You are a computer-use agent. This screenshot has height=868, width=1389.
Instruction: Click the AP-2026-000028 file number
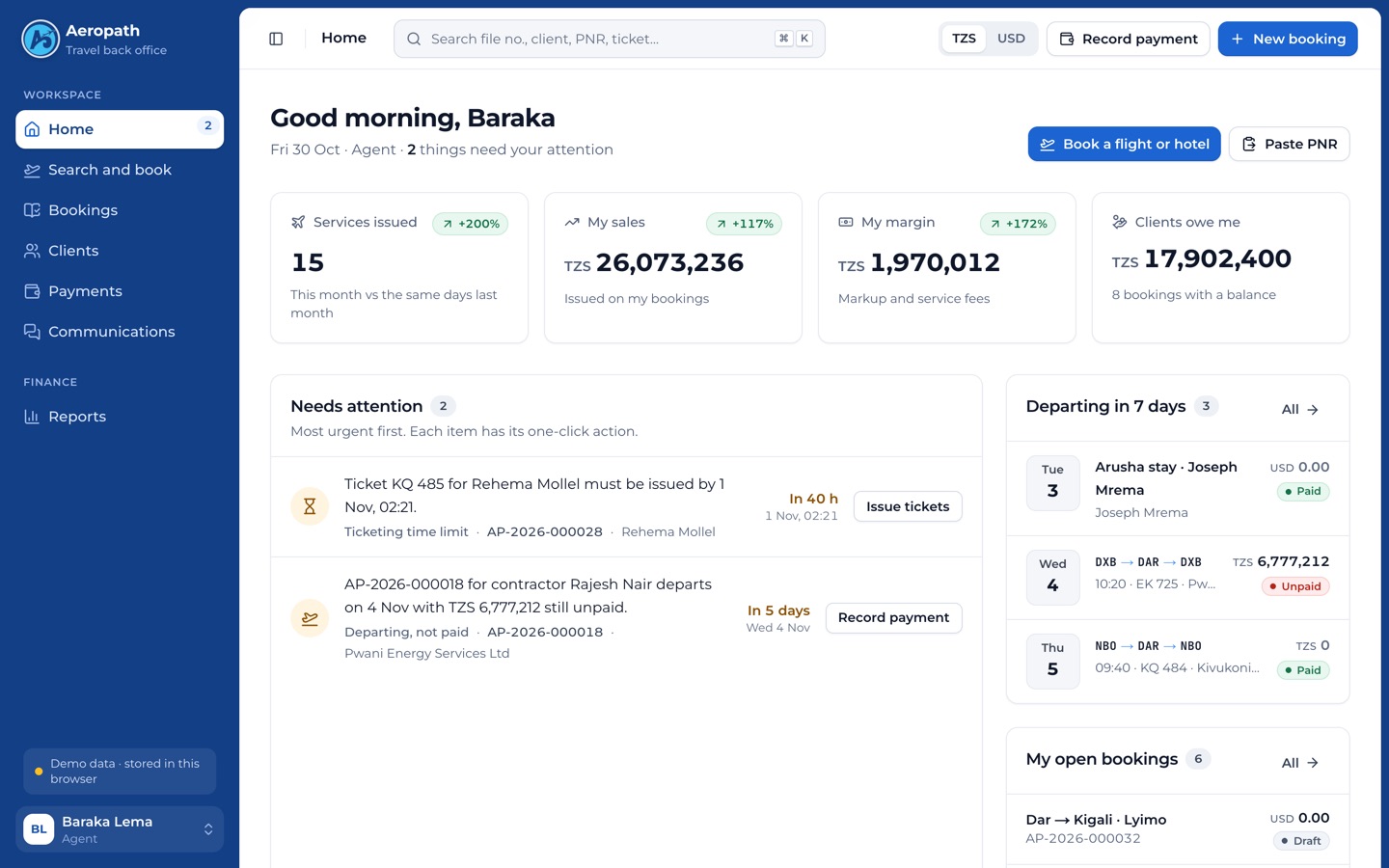(545, 532)
